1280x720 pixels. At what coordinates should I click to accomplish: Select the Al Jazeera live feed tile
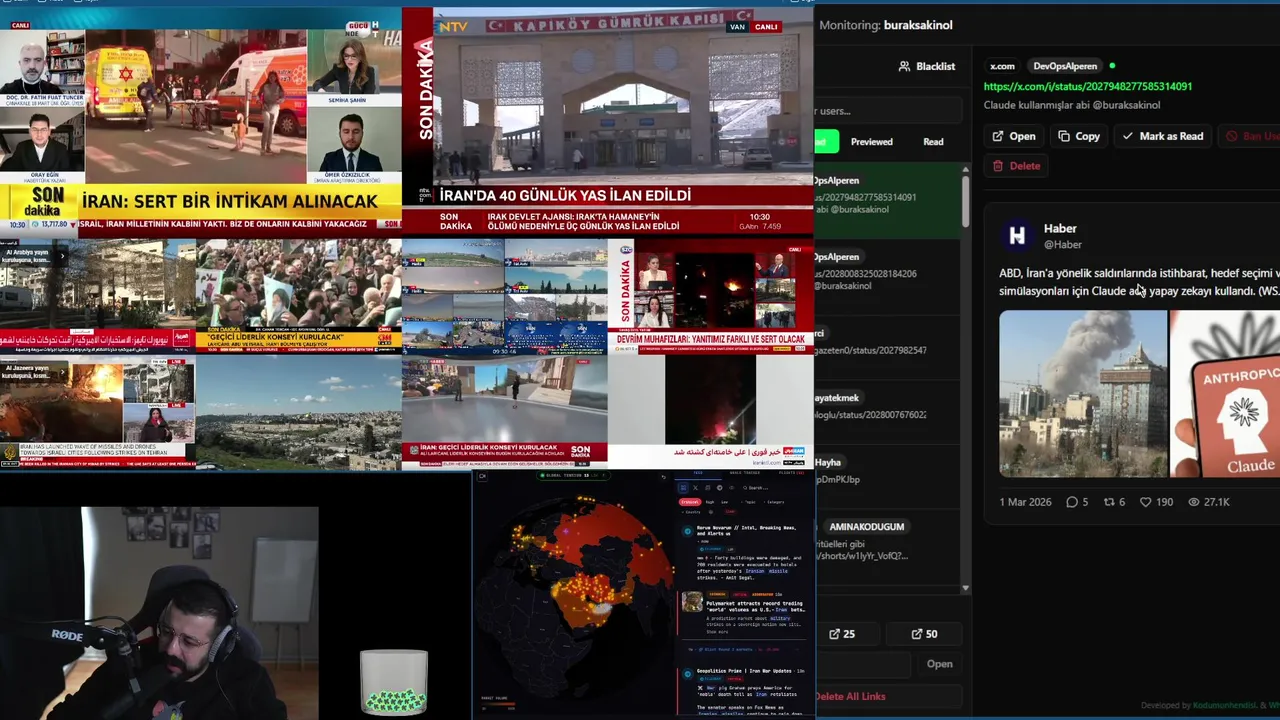point(98,412)
